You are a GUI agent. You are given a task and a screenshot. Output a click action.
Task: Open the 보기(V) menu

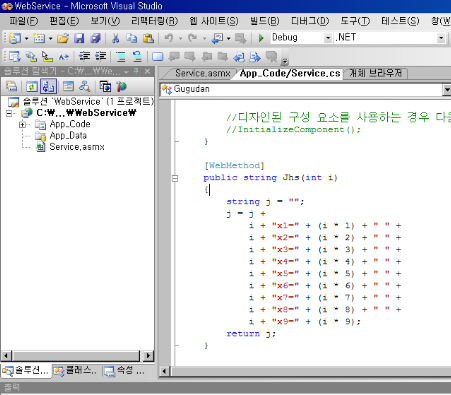pos(105,21)
